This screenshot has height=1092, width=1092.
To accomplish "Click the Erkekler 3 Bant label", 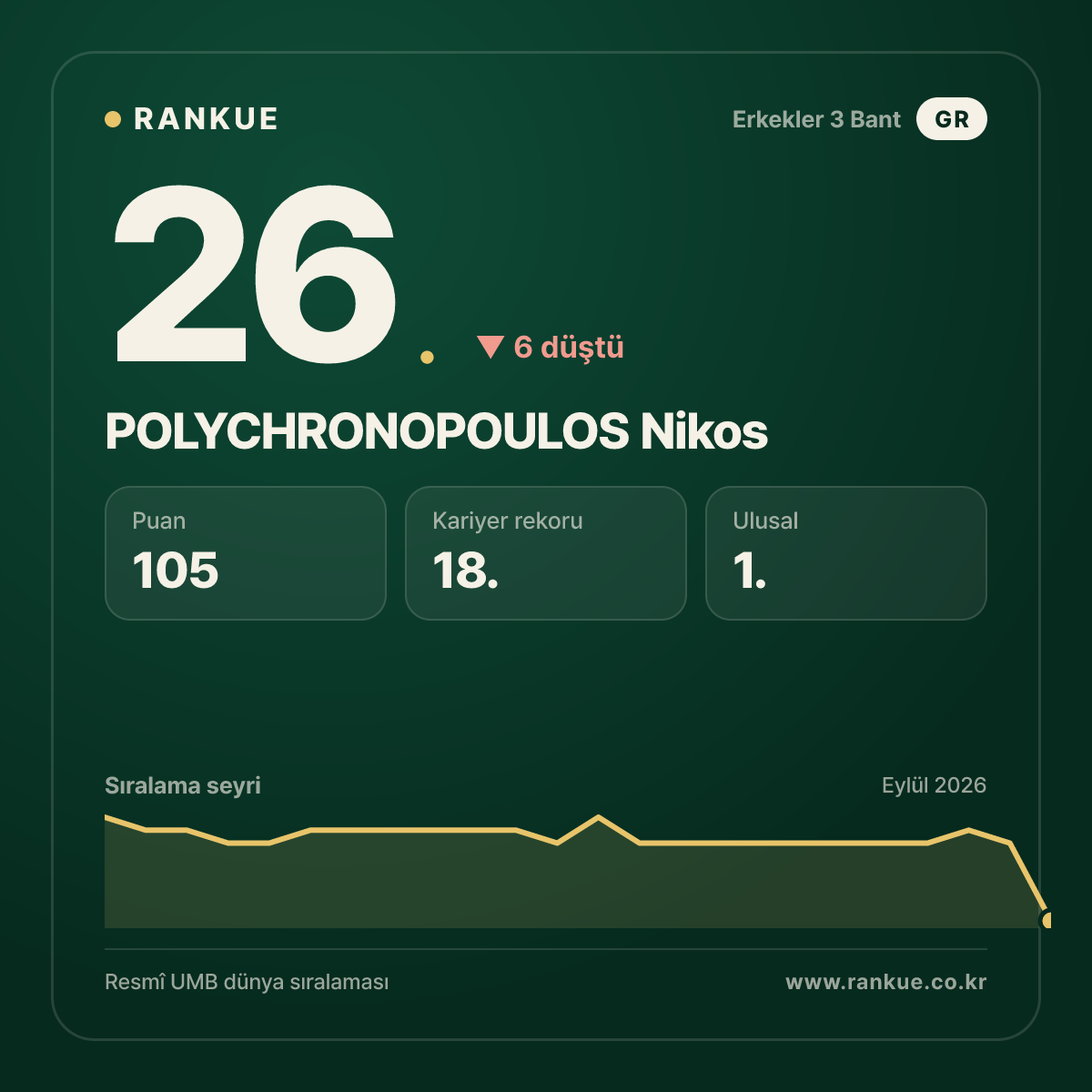I will (x=816, y=119).
